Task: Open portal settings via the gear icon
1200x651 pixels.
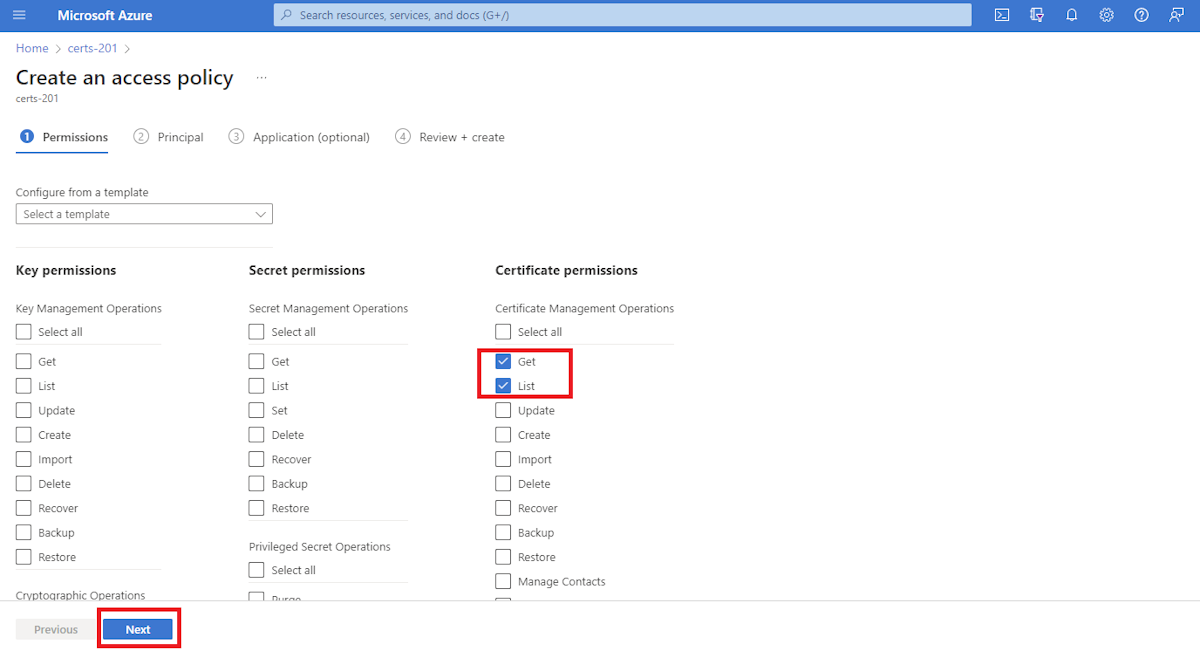Action: click(x=1105, y=15)
